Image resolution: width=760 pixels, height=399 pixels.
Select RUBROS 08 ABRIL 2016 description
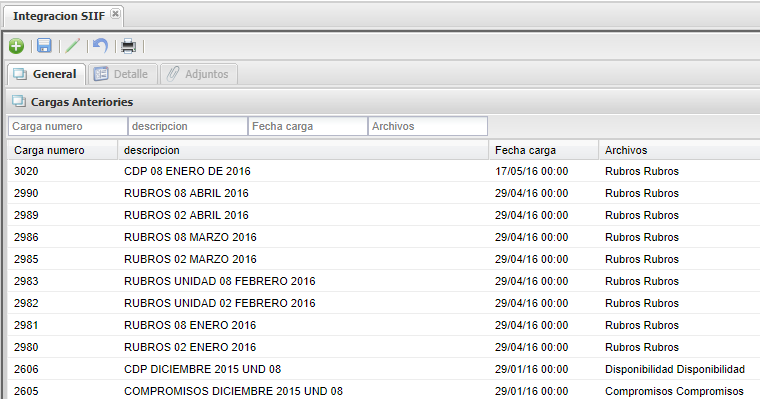click(186, 193)
